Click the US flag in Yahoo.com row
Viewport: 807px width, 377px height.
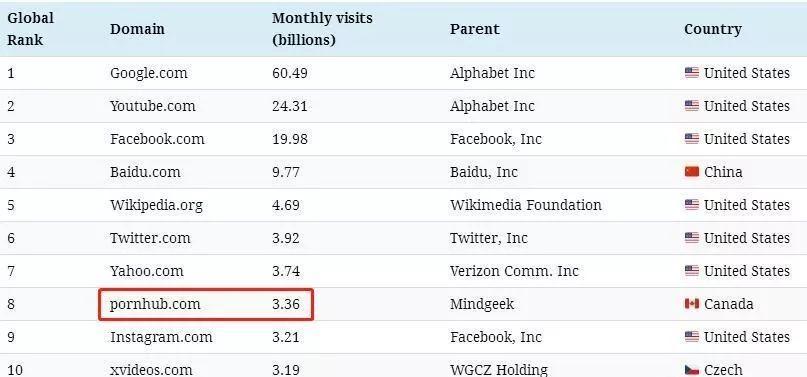(x=692, y=271)
